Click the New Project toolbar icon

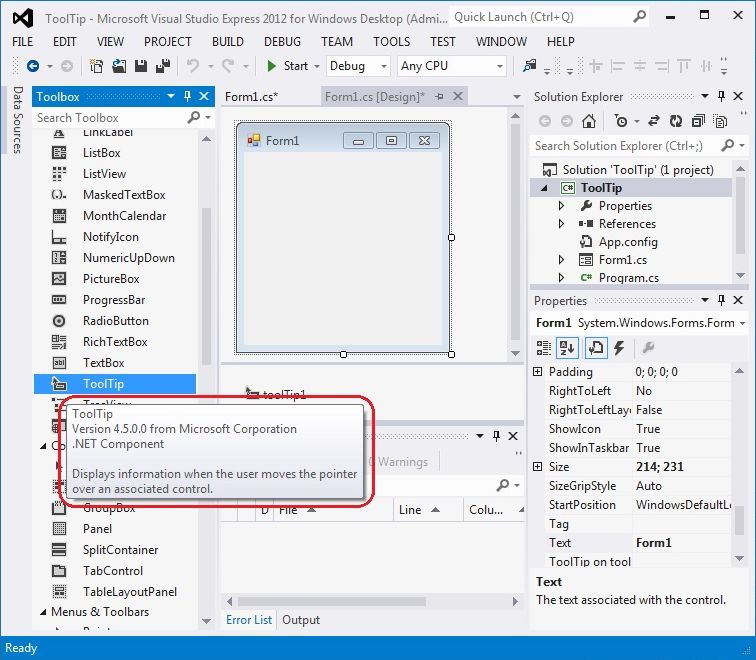coord(96,66)
